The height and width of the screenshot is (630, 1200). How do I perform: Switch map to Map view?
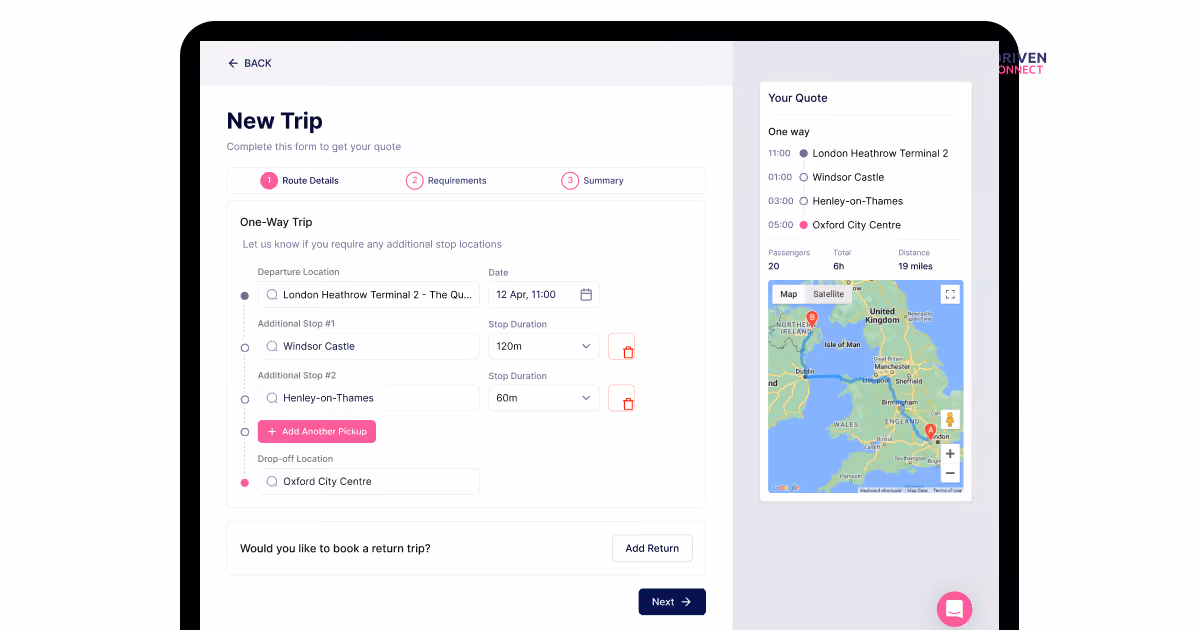tap(789, 294)
